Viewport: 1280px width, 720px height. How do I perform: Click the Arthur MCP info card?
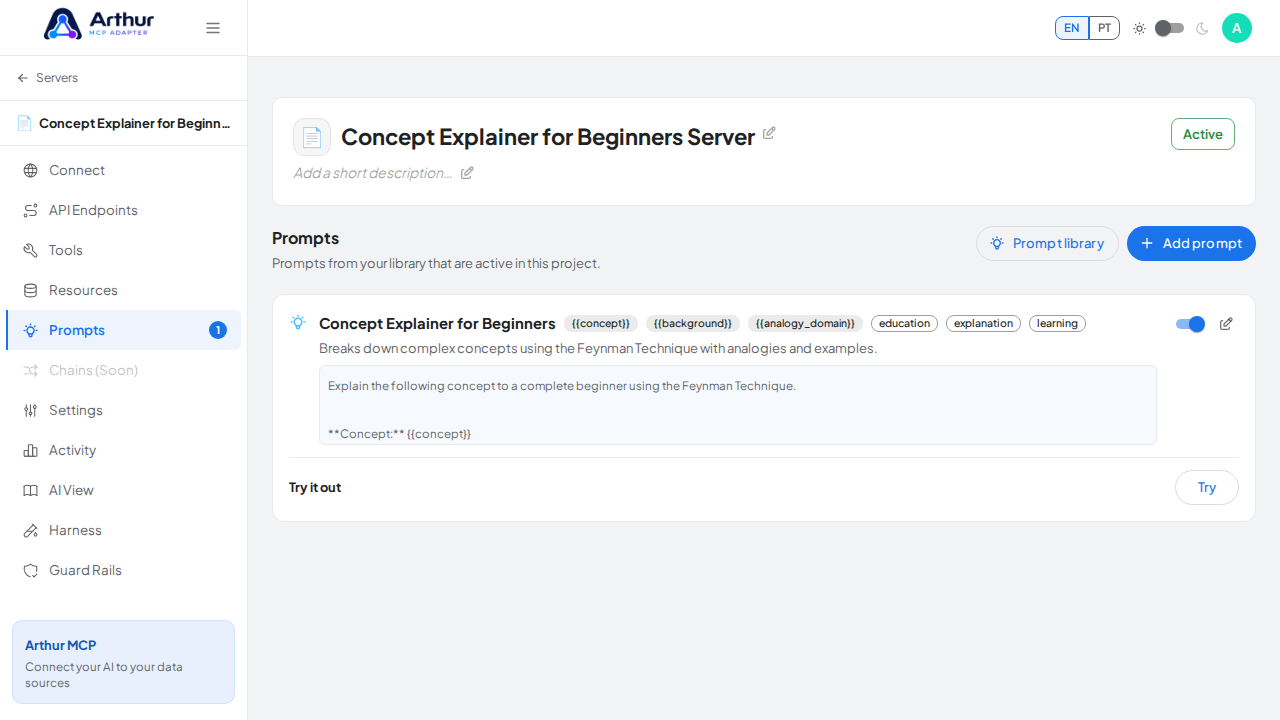coord(123,662)
